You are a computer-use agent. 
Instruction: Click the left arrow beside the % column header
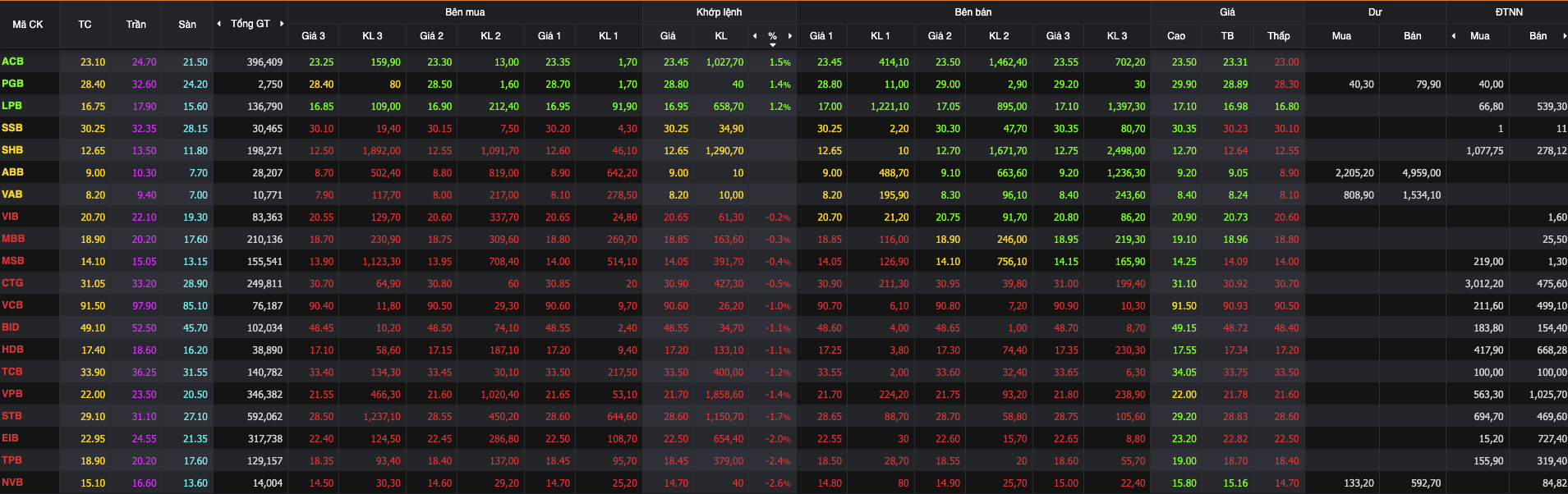point(755,36)
